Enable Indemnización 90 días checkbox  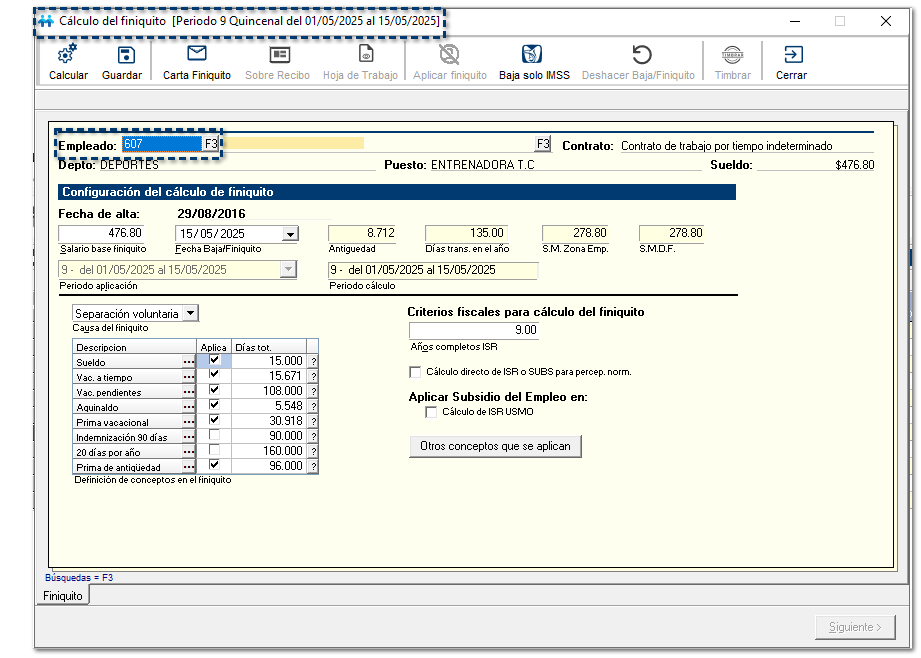(214, 436)
